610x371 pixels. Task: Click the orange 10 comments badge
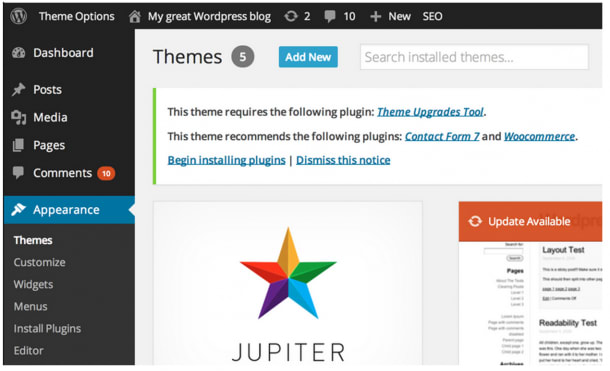[x=106, y=173]
